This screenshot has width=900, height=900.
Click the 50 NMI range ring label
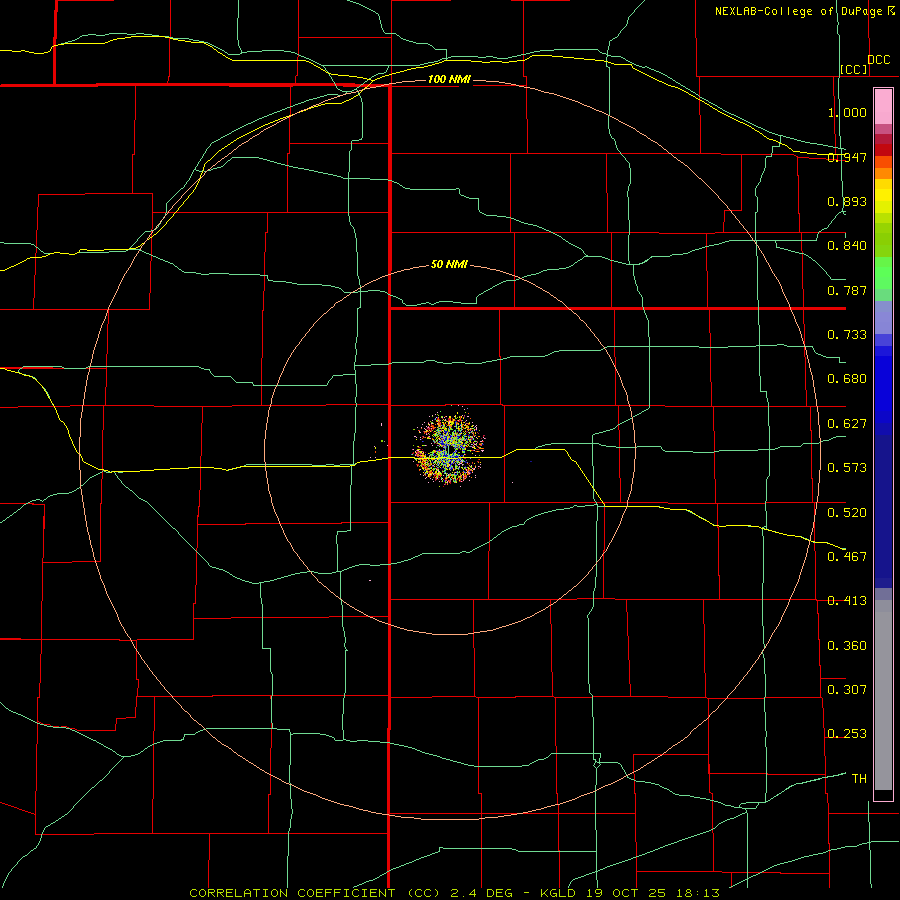click(449, 264)
